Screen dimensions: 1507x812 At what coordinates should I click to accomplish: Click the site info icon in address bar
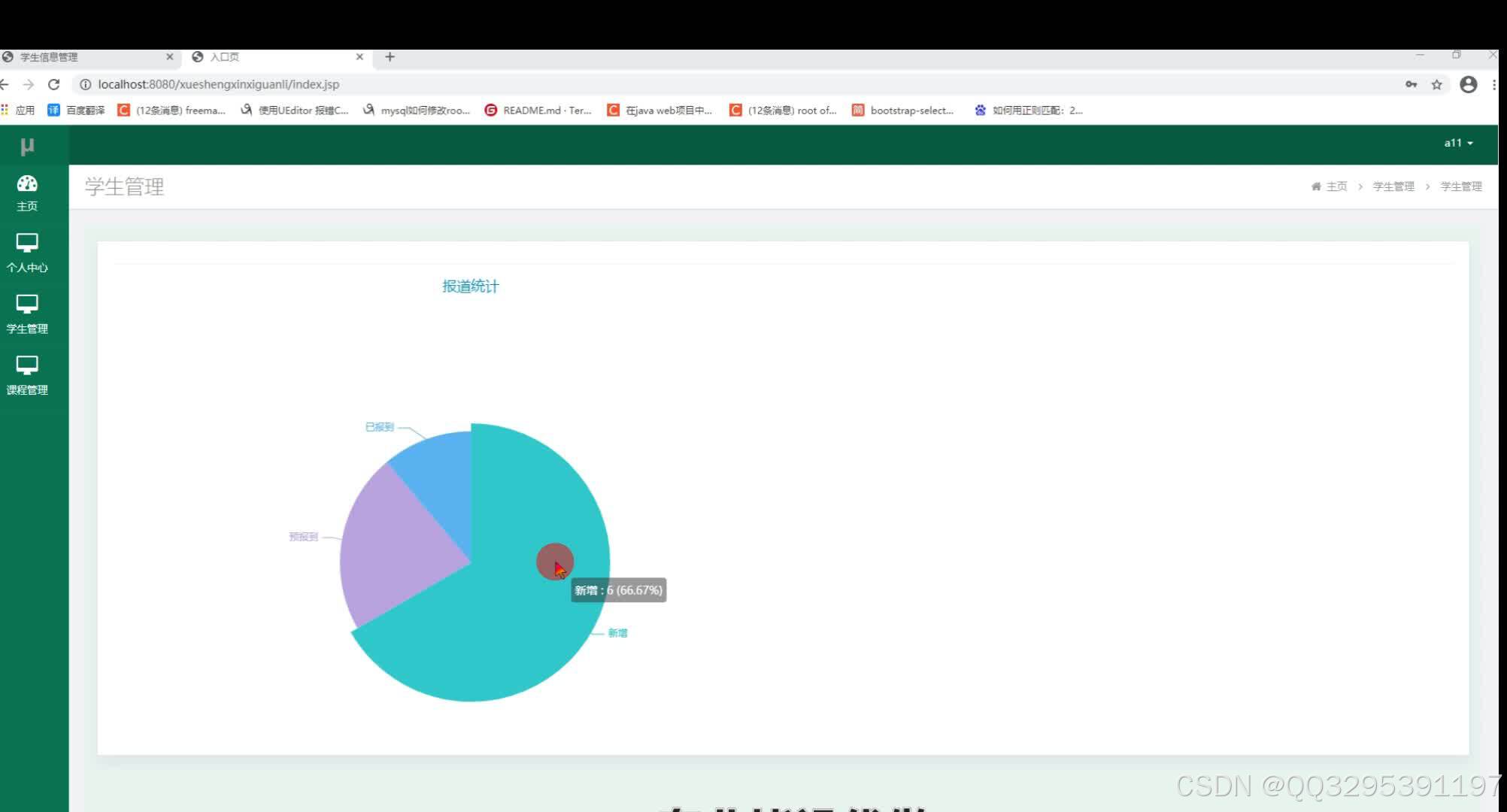click(x=85, y=84)
